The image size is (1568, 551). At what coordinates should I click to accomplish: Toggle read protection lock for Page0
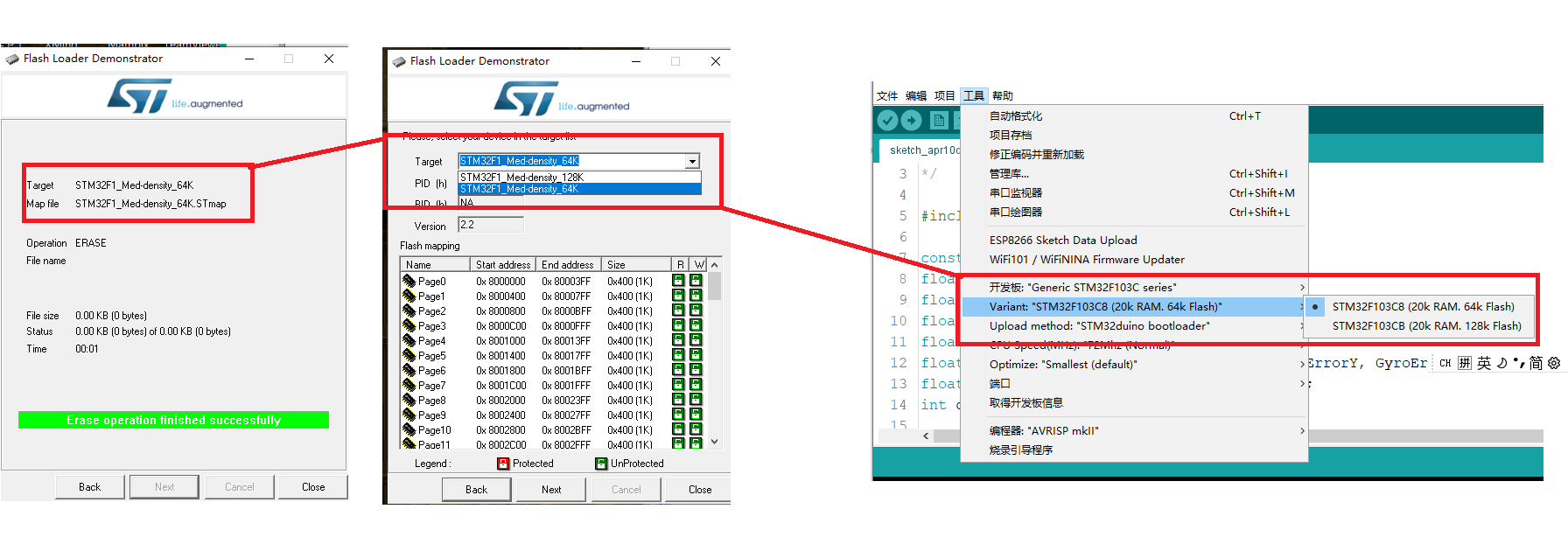click(x=678, y=281)
